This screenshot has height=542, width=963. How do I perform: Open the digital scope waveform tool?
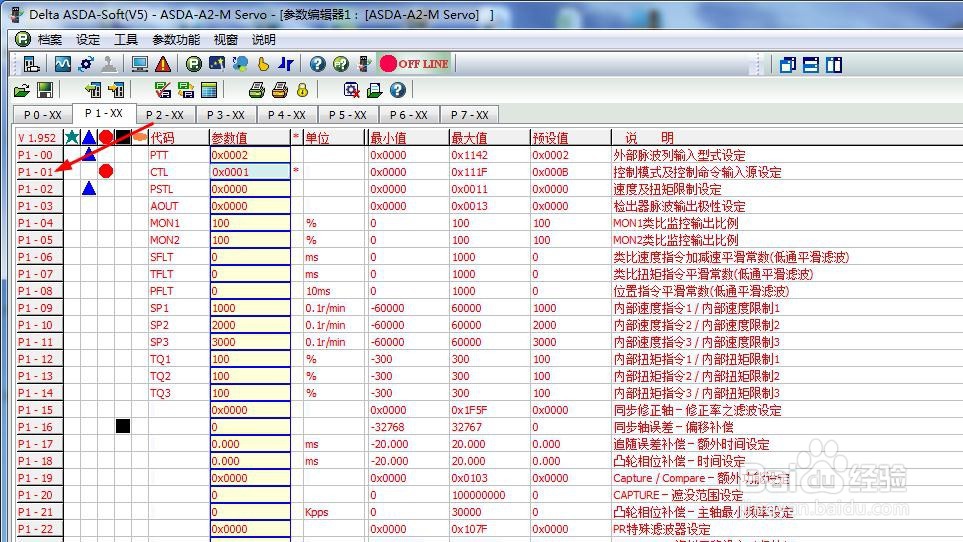[x=63, y=64]
